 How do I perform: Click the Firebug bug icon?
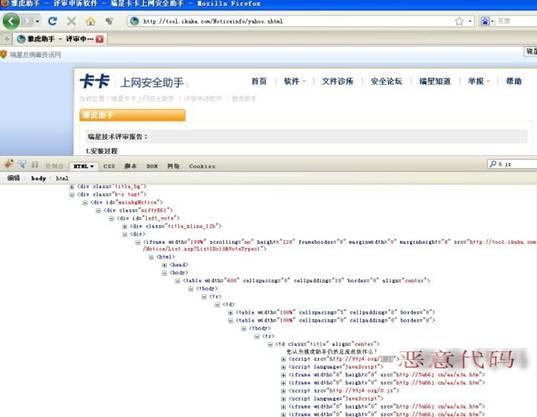9,164
